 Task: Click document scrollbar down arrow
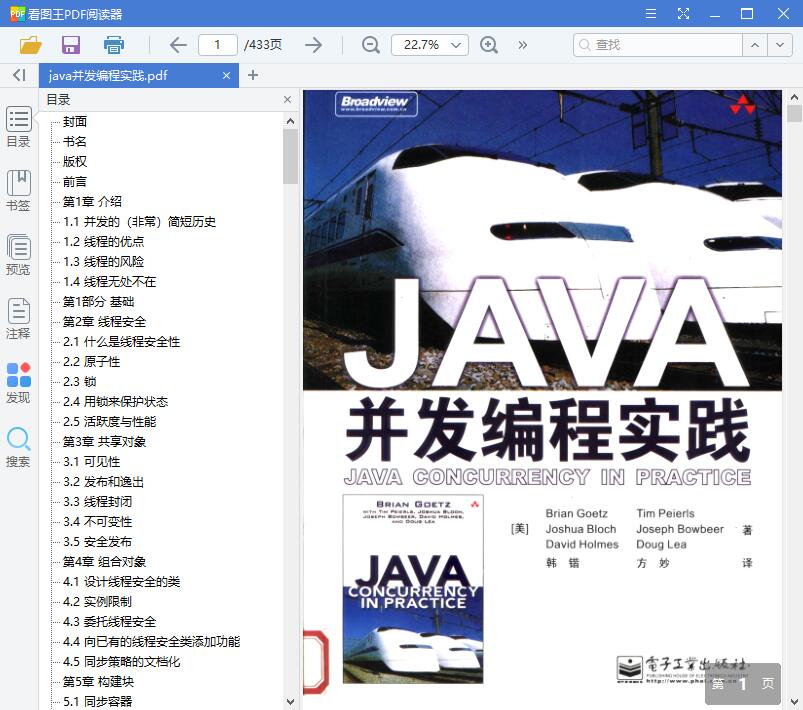coord(794,701)
